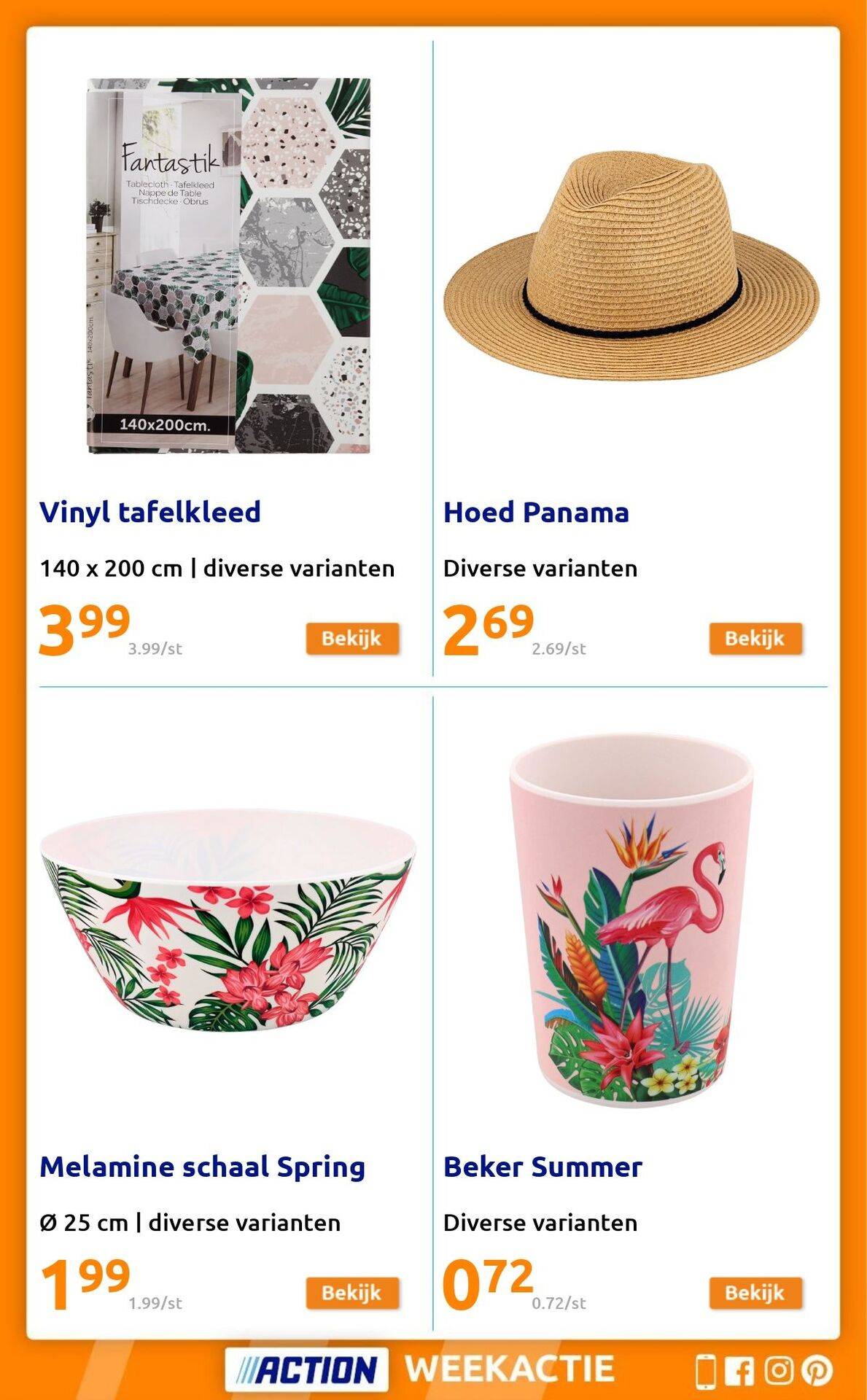This screenshot has width=867, height=1400.
Task: Open the Facebook icon in footer
Action: tap(739, 1371)
